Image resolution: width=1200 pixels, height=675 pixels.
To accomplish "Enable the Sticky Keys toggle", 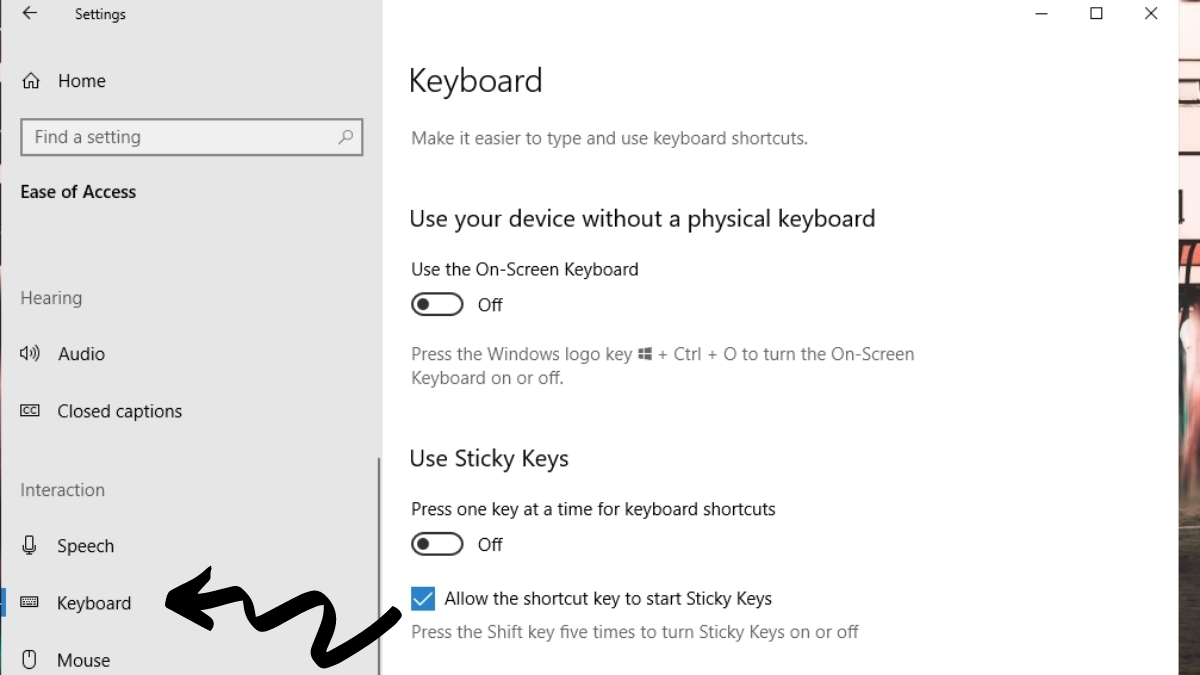I will (x=437, y=543).
